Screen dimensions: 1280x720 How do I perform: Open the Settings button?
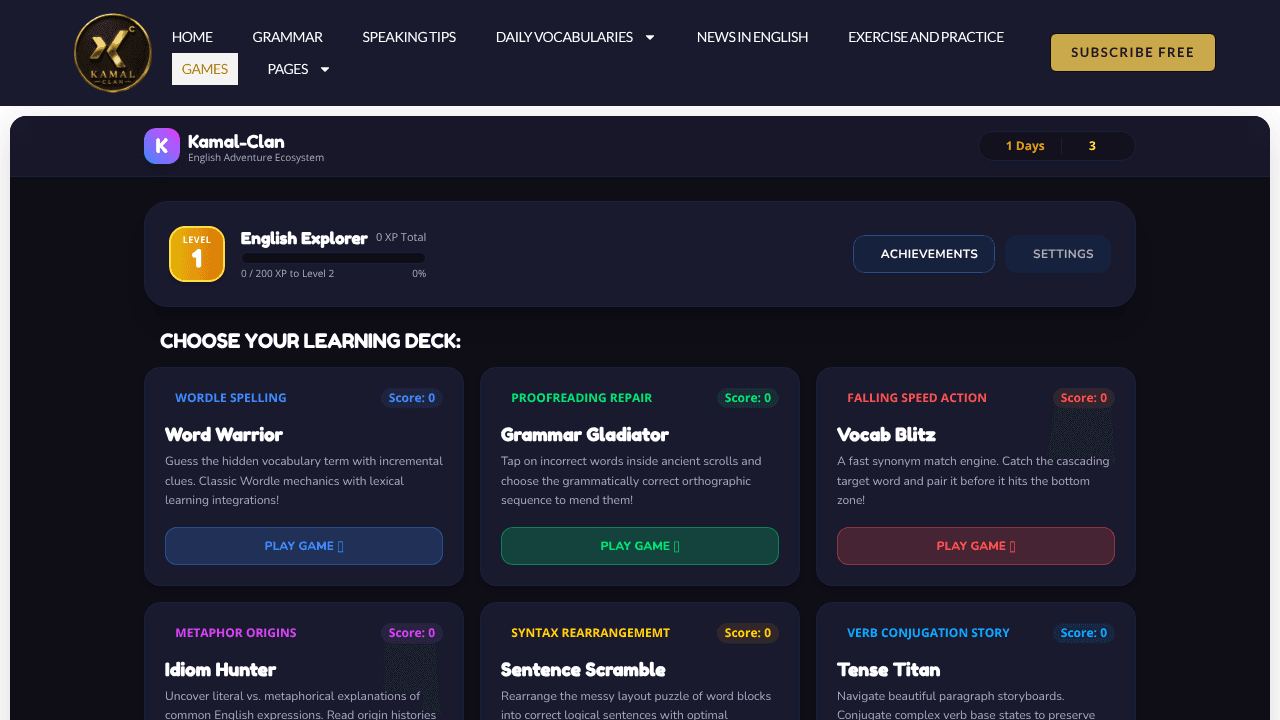1058,254
